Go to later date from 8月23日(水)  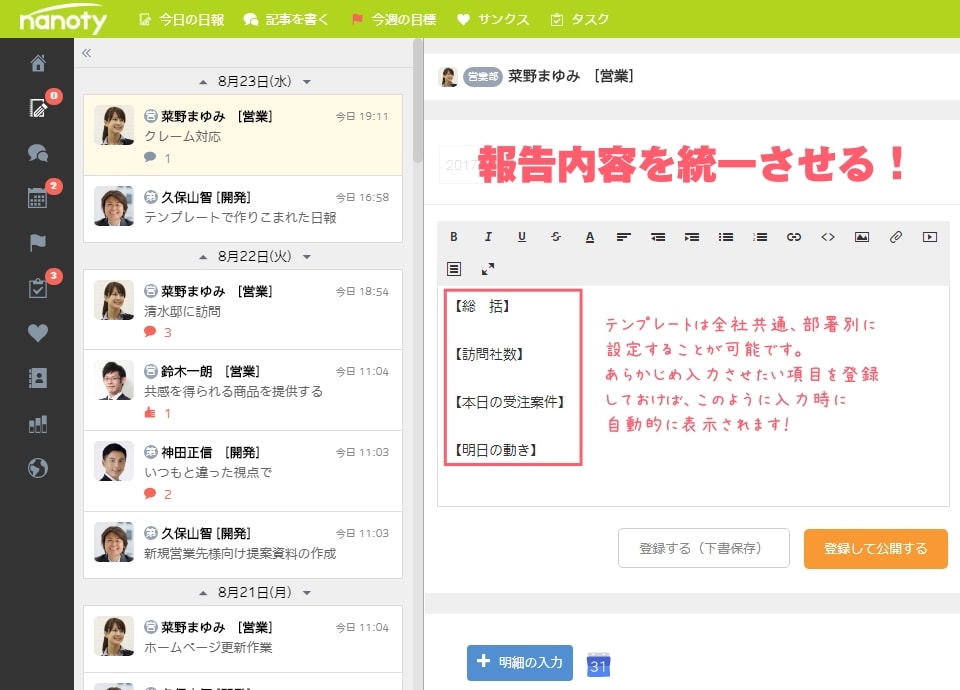tap(307, 82)
